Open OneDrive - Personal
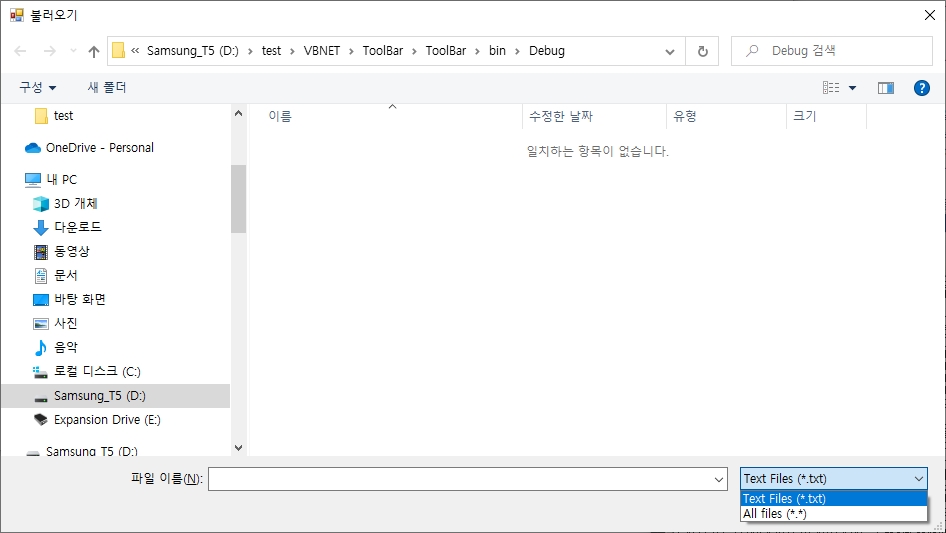 pos(89,148)
